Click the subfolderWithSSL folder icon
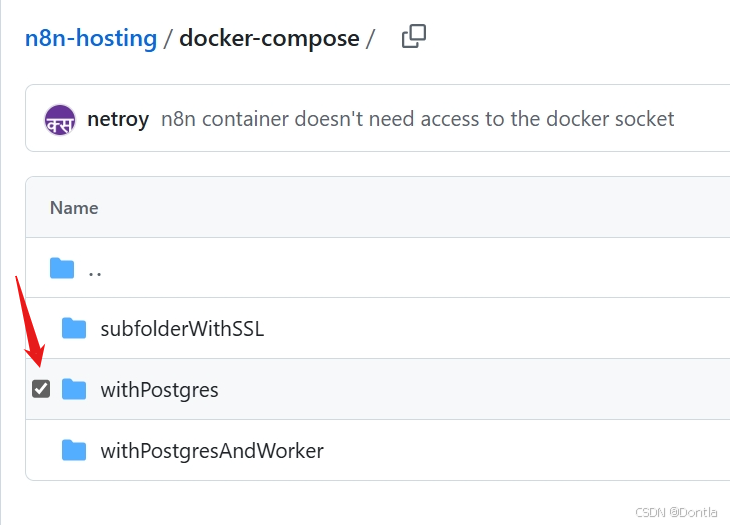730x525 pixels. click(x=74, y=329)
